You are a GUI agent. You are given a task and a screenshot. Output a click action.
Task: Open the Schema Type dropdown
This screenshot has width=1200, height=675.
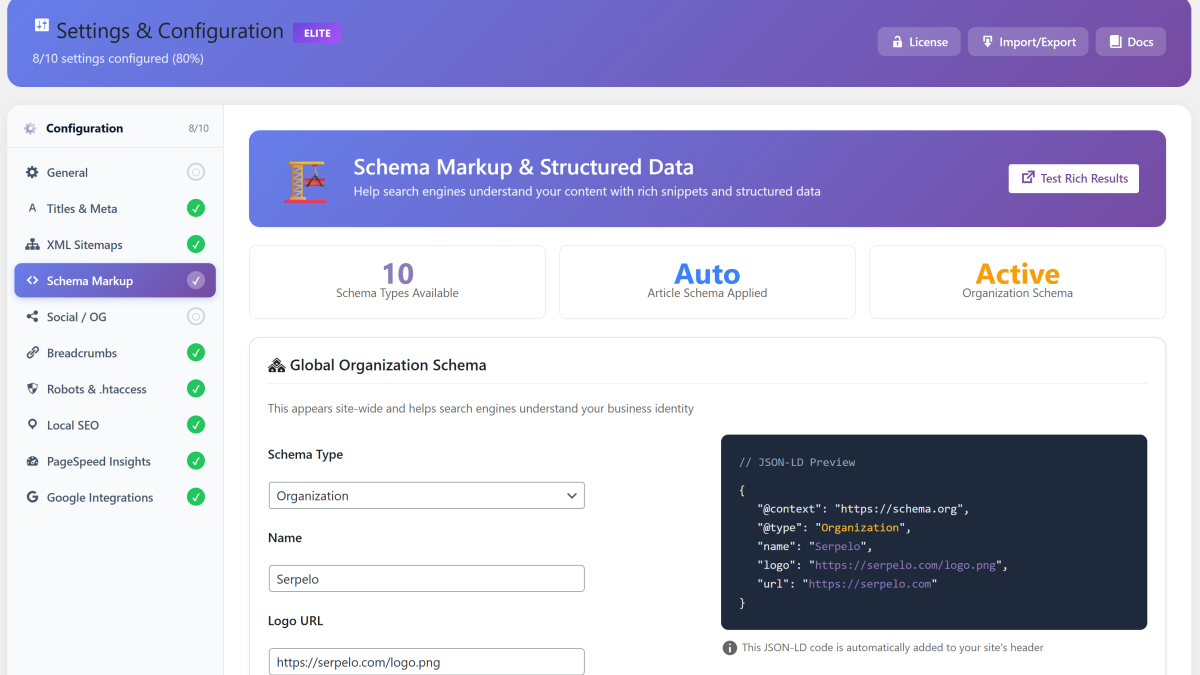(x=426, y=495)
